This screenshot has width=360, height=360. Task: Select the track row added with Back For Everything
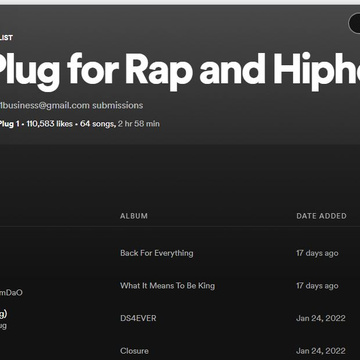click(x=180, y=253)
